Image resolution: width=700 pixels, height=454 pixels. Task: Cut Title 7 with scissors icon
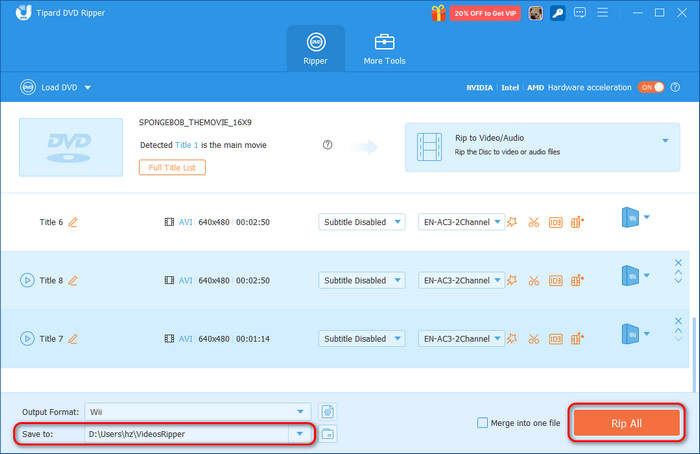click(x=534, y=339)
